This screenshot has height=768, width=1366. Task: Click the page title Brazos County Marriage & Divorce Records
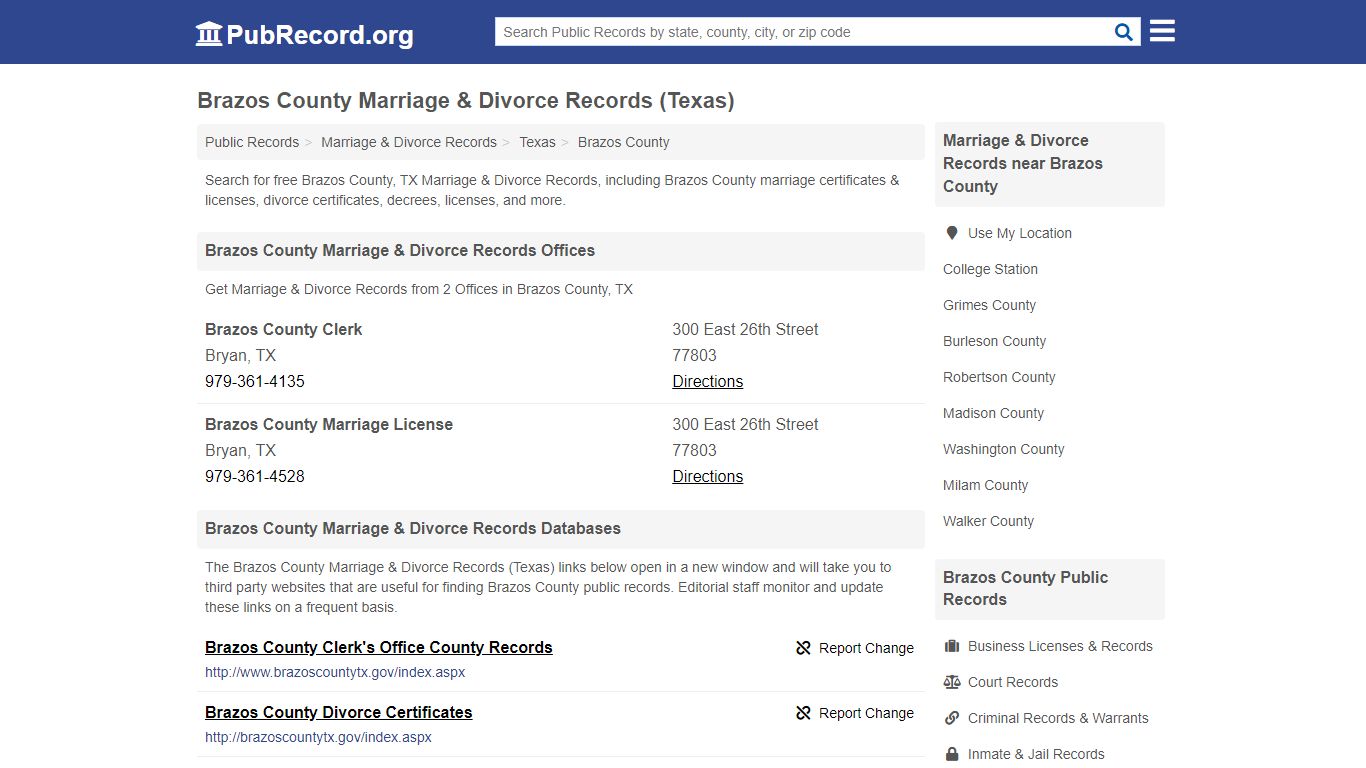(x=466, y=100)
